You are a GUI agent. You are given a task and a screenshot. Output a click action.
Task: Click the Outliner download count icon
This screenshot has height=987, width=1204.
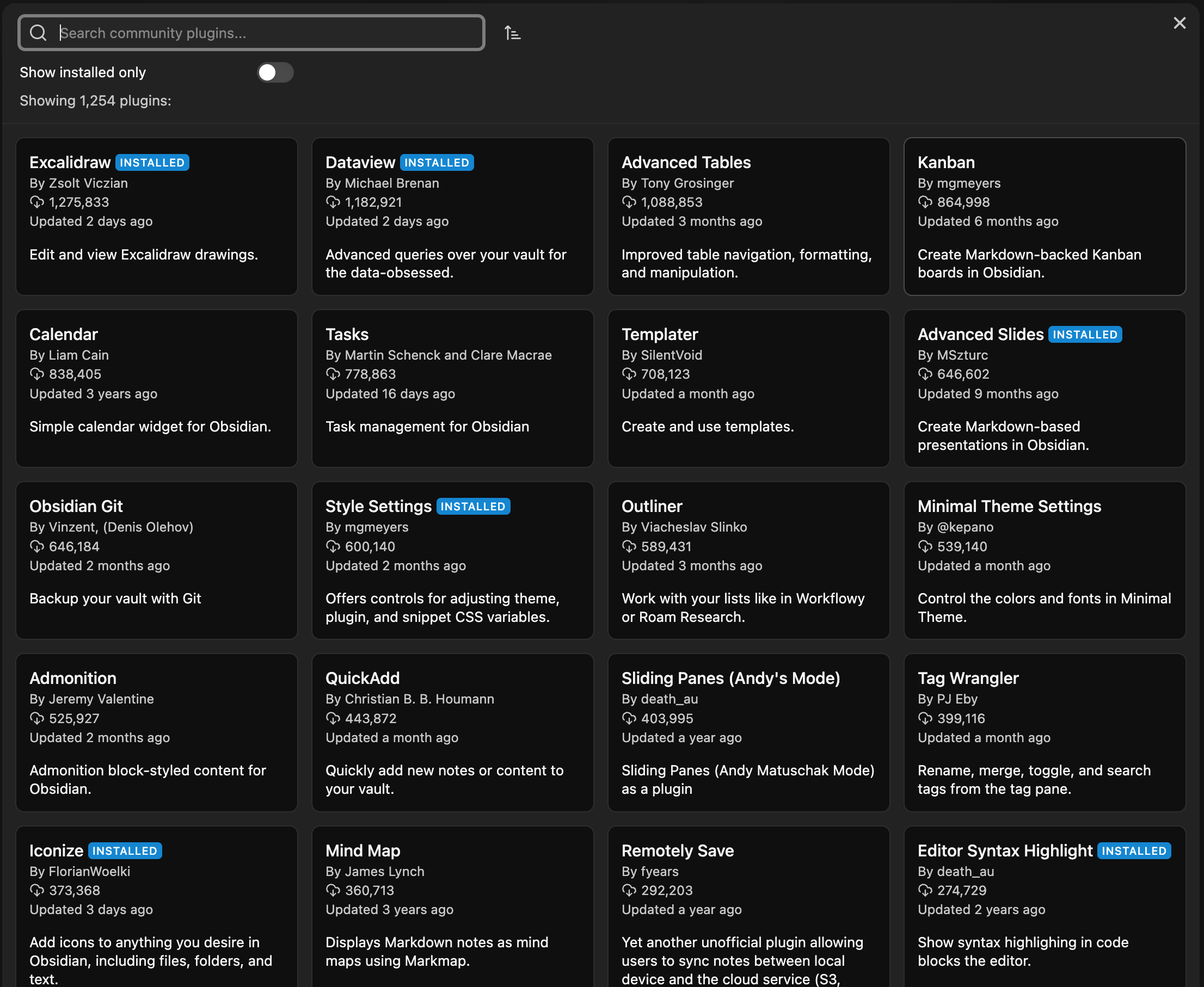click(629, 546)
